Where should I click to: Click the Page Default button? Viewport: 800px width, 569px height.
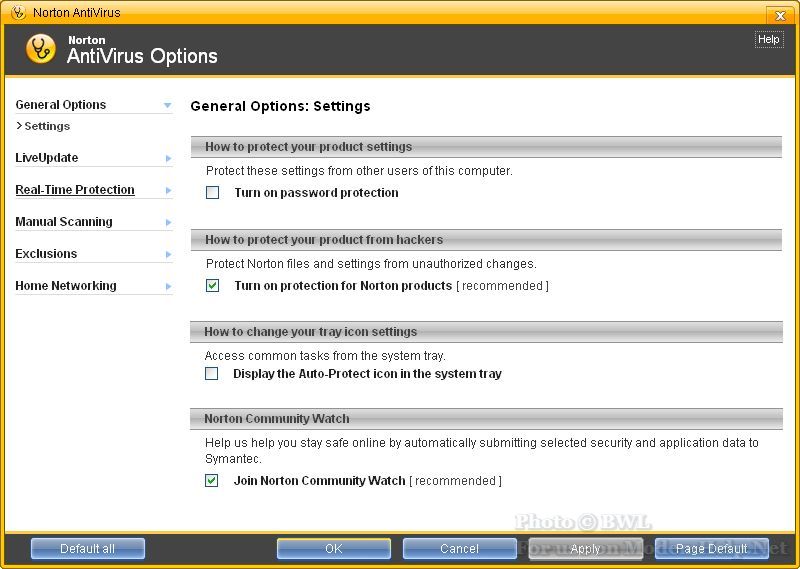(711, 549)
